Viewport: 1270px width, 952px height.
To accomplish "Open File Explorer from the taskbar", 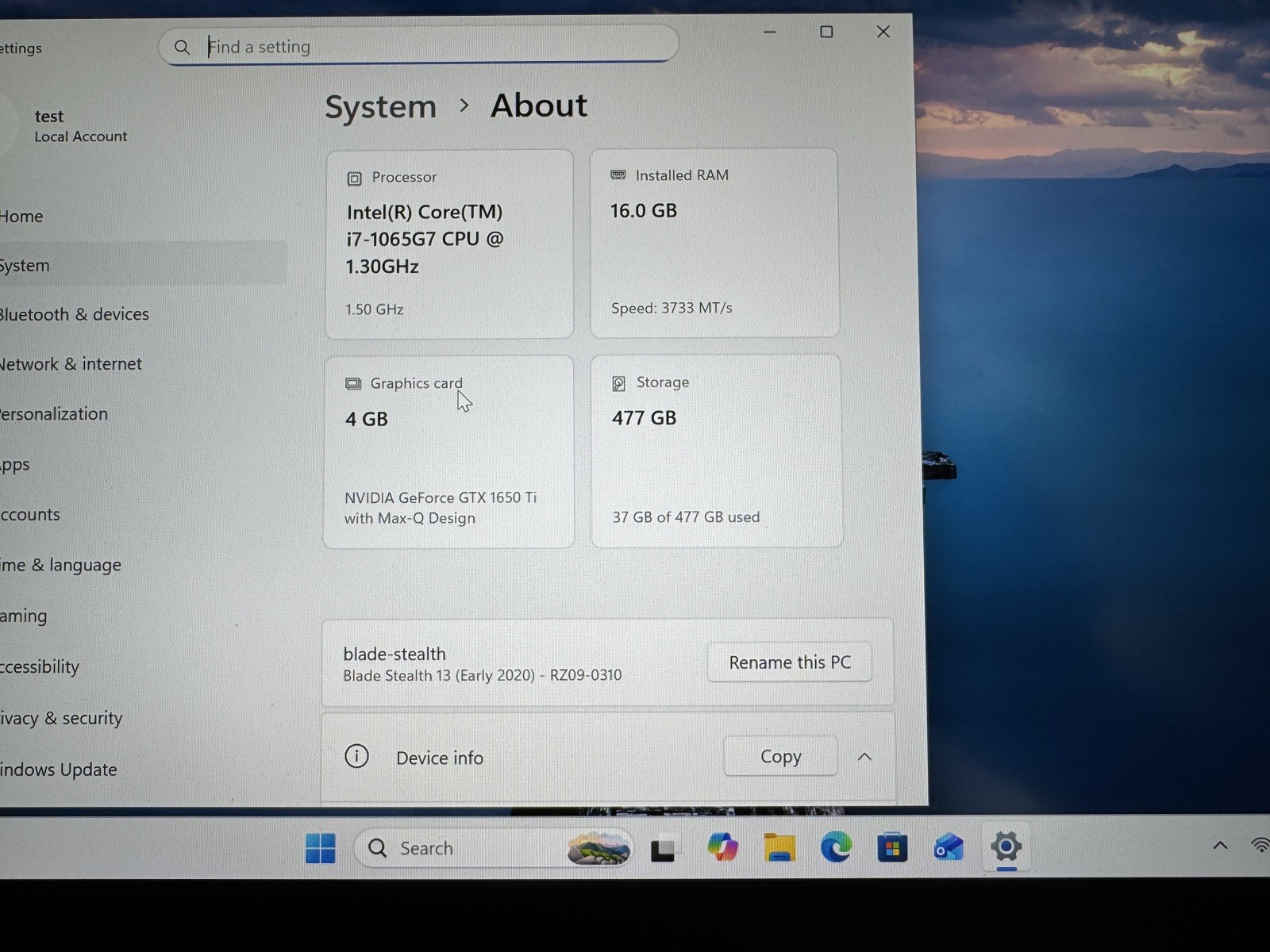I will (779, 848).
